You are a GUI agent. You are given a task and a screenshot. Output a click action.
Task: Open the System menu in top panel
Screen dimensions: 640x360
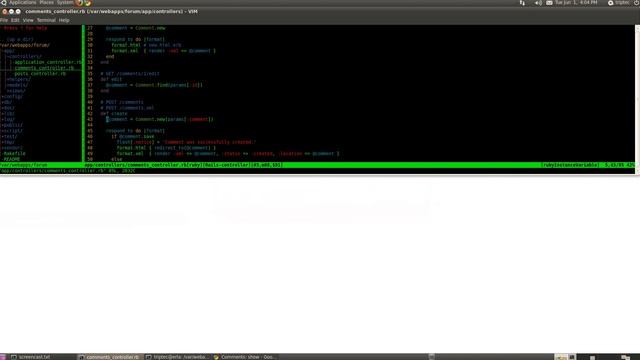[x=65, y=2]
